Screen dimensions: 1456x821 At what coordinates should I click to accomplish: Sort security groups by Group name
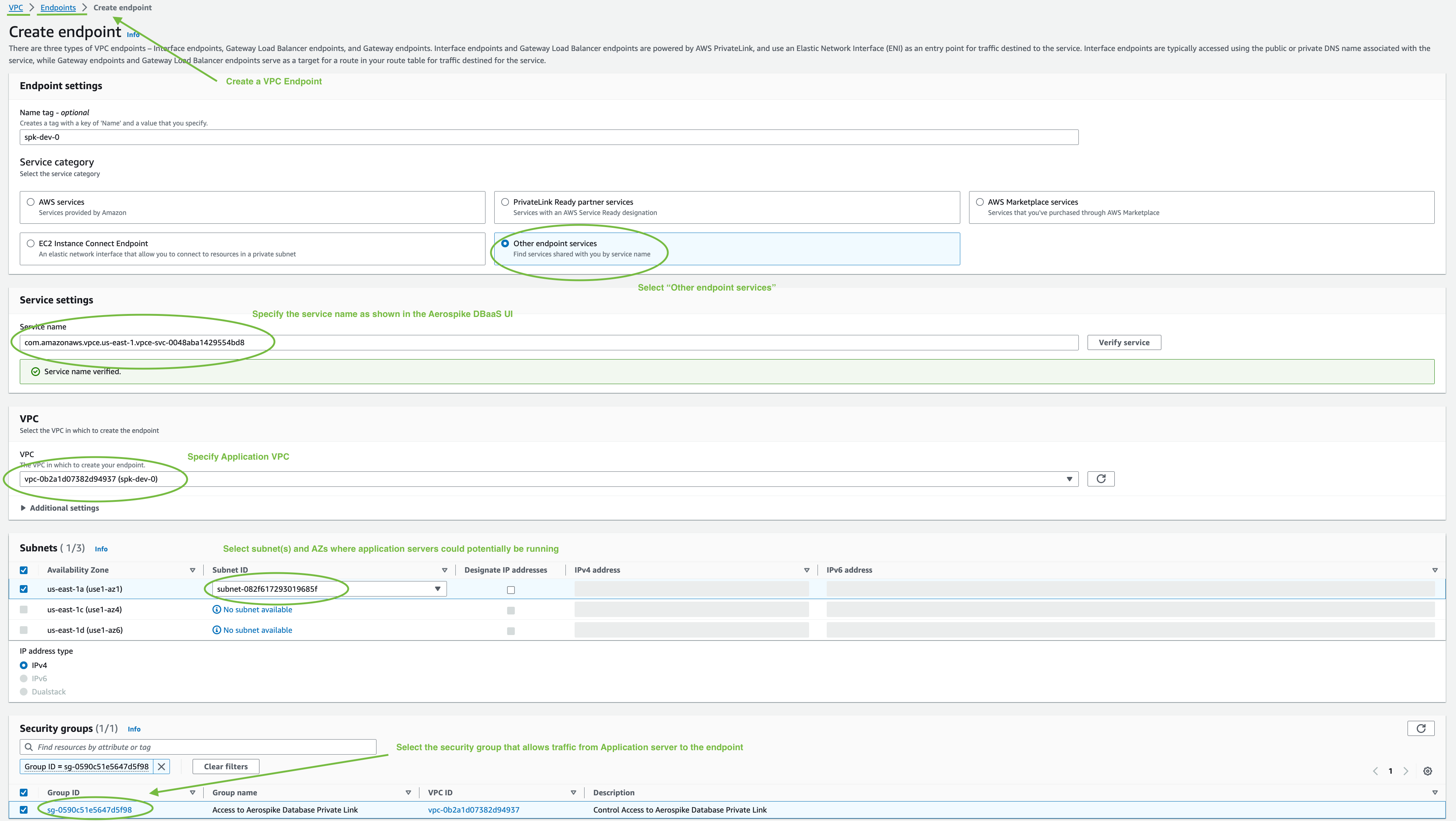tap(408, 793)
